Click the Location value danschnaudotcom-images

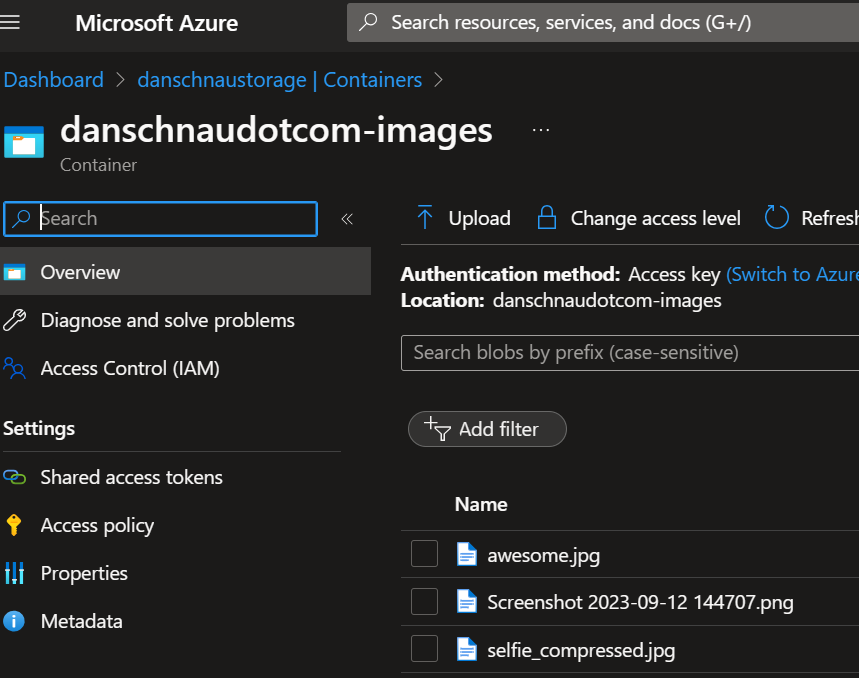(x=607, y=300)
